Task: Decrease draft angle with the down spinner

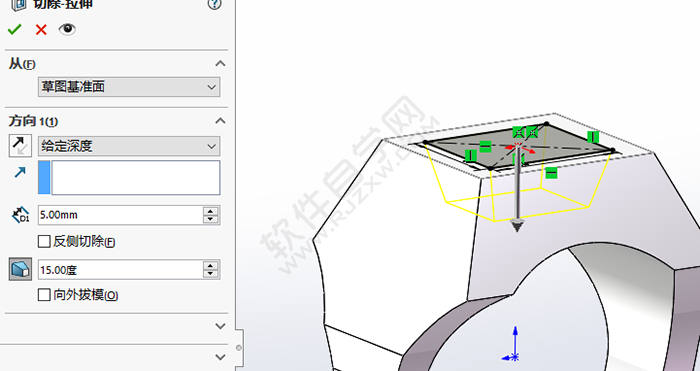Action: click(210, 274)
